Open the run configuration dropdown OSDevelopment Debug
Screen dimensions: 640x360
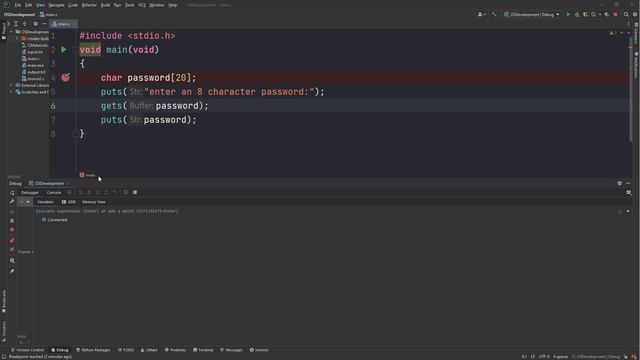531,15
